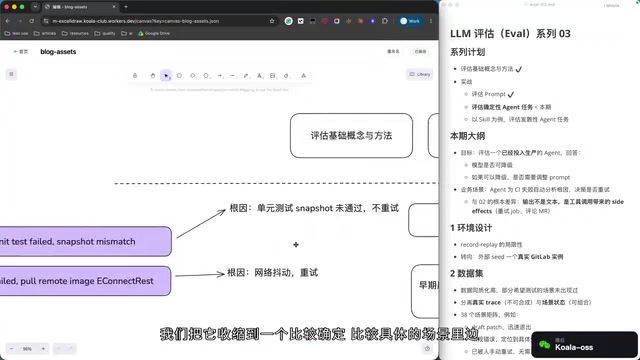This screenshot has height=360, width=640.
Task: View site information icon in address bar
Action: pos(46,21)
